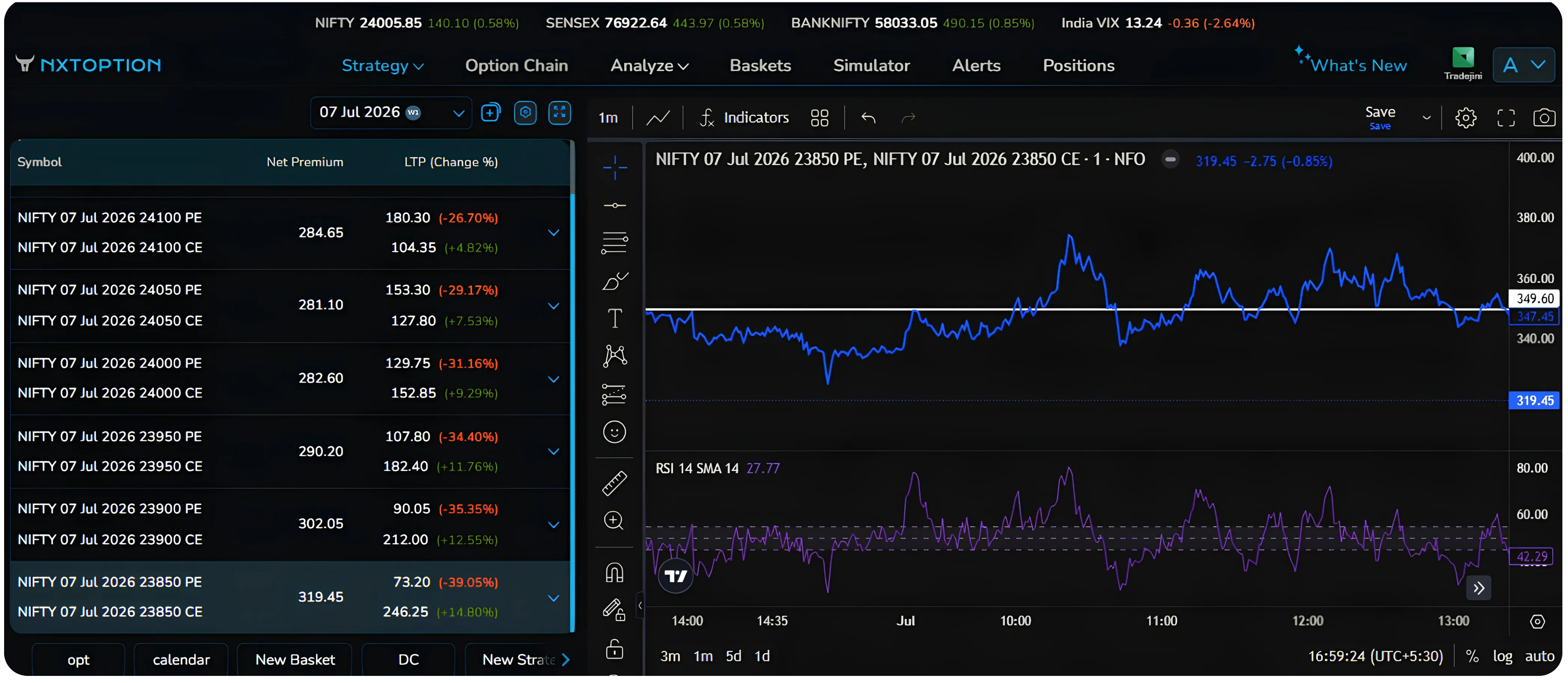Expand the strategy panel icon
1568x683 pixels.
[559, 113]
